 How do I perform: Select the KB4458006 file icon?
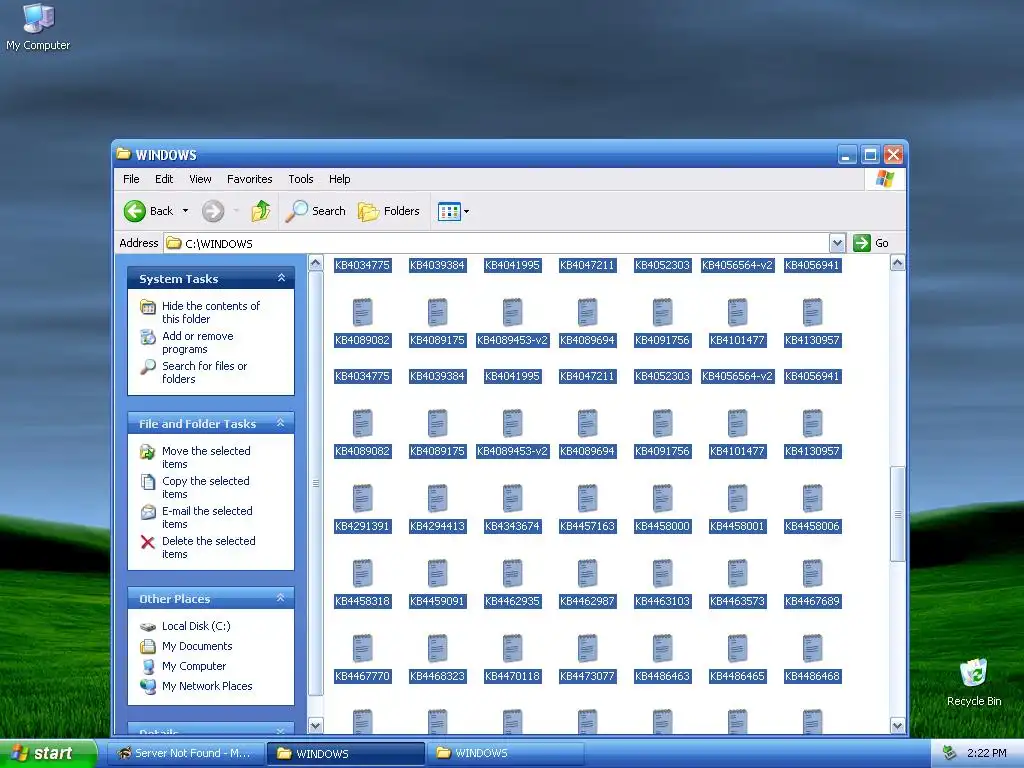[x=812, y=498]
